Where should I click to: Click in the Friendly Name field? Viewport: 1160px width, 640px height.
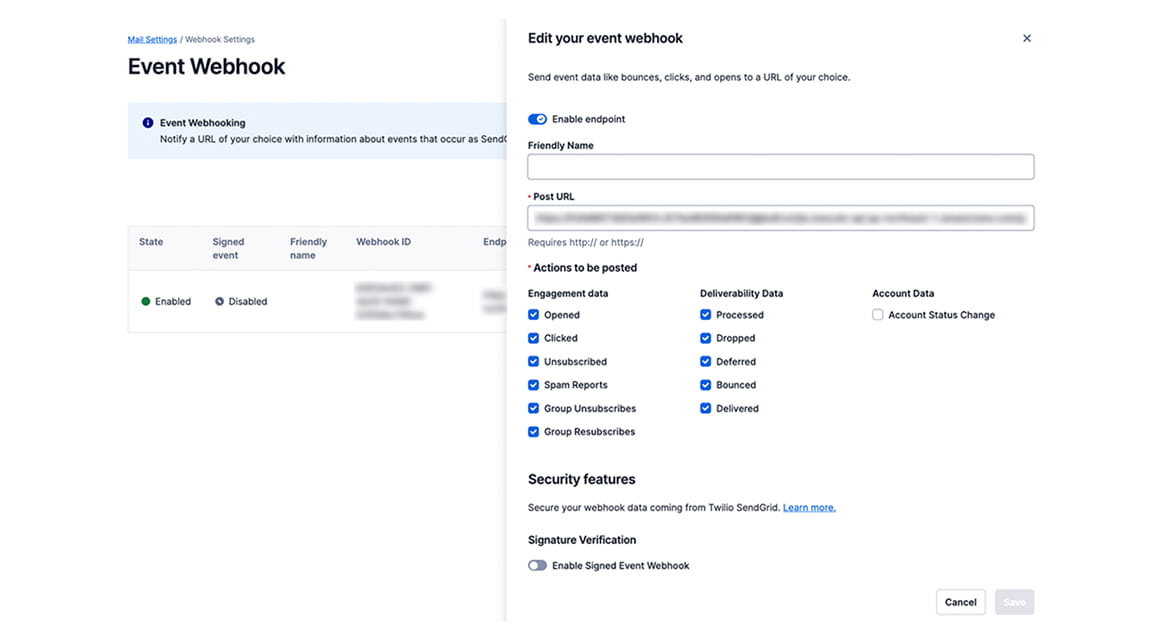(x=780, y=167)
